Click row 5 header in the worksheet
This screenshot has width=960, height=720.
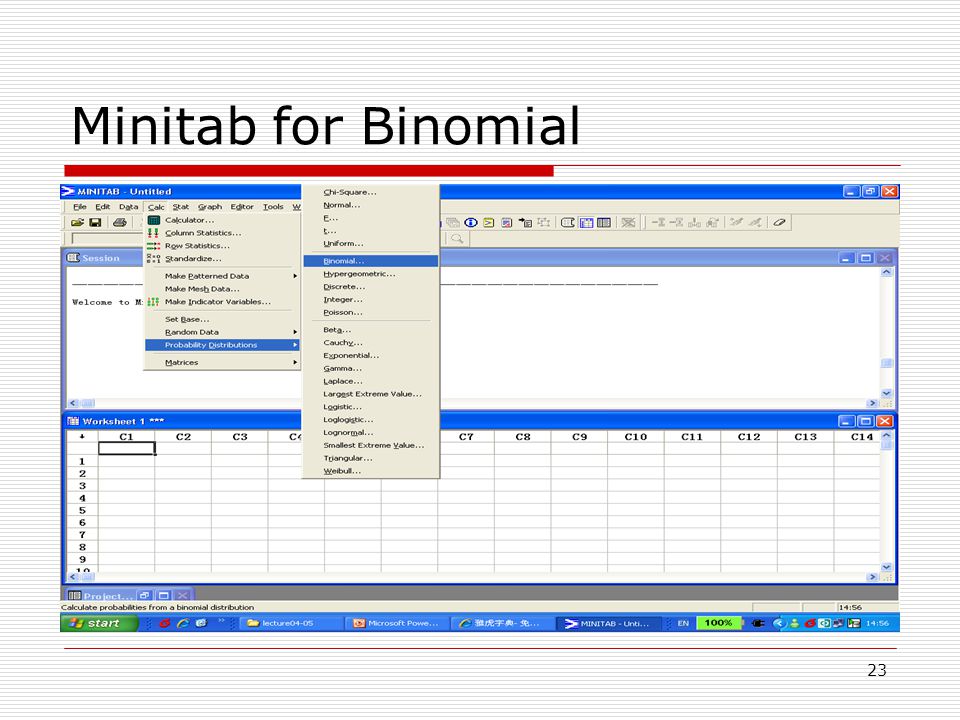82,511
